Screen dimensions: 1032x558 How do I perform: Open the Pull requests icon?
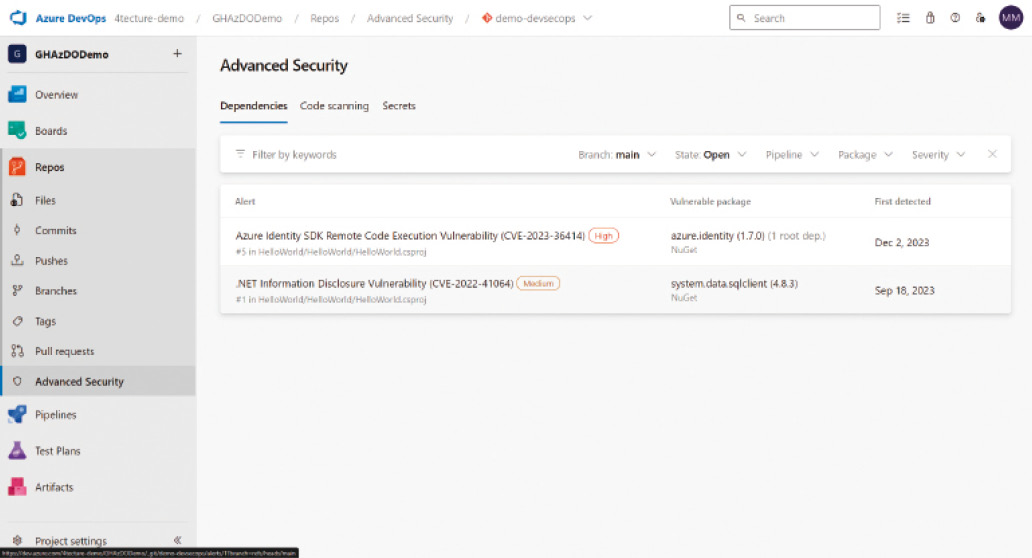tap(17, 351)
